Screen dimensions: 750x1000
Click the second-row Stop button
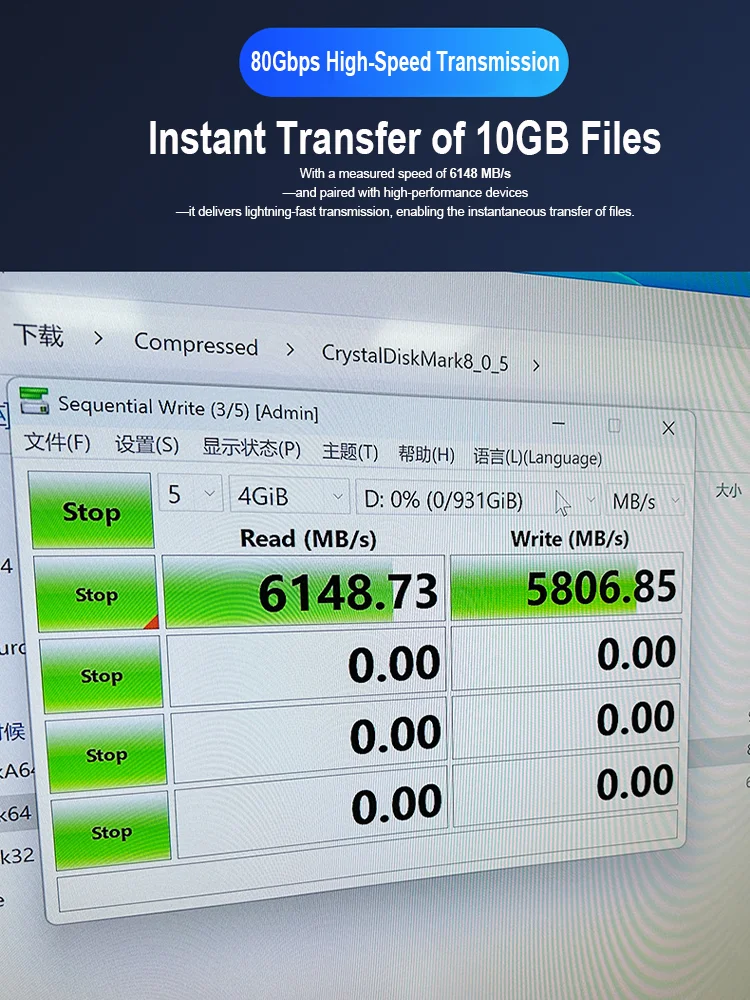tap(101, 675)
